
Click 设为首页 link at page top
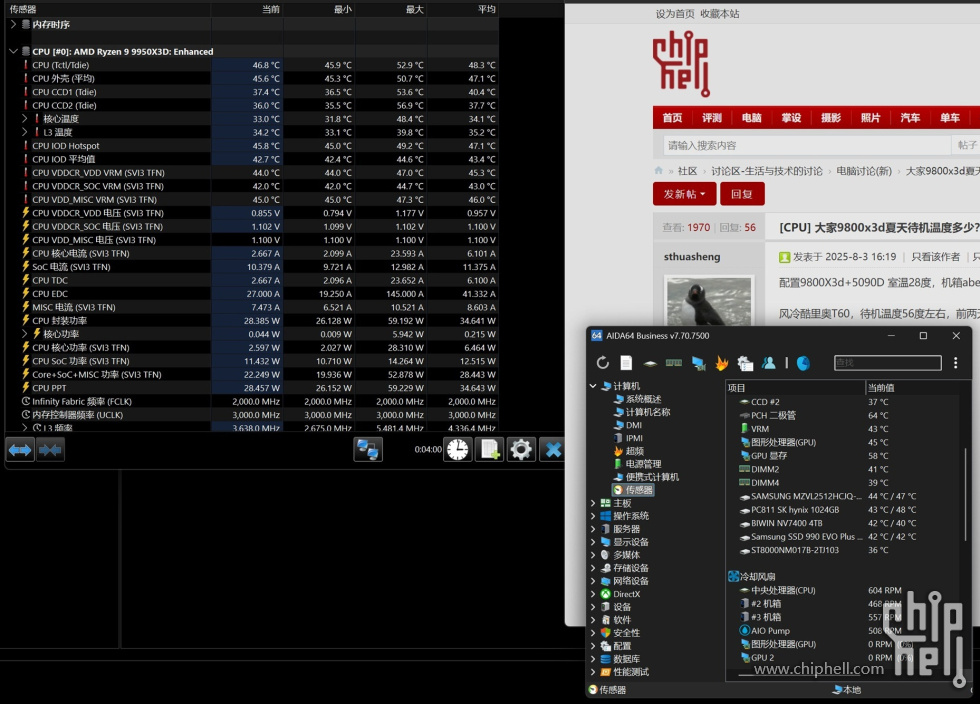675,14
